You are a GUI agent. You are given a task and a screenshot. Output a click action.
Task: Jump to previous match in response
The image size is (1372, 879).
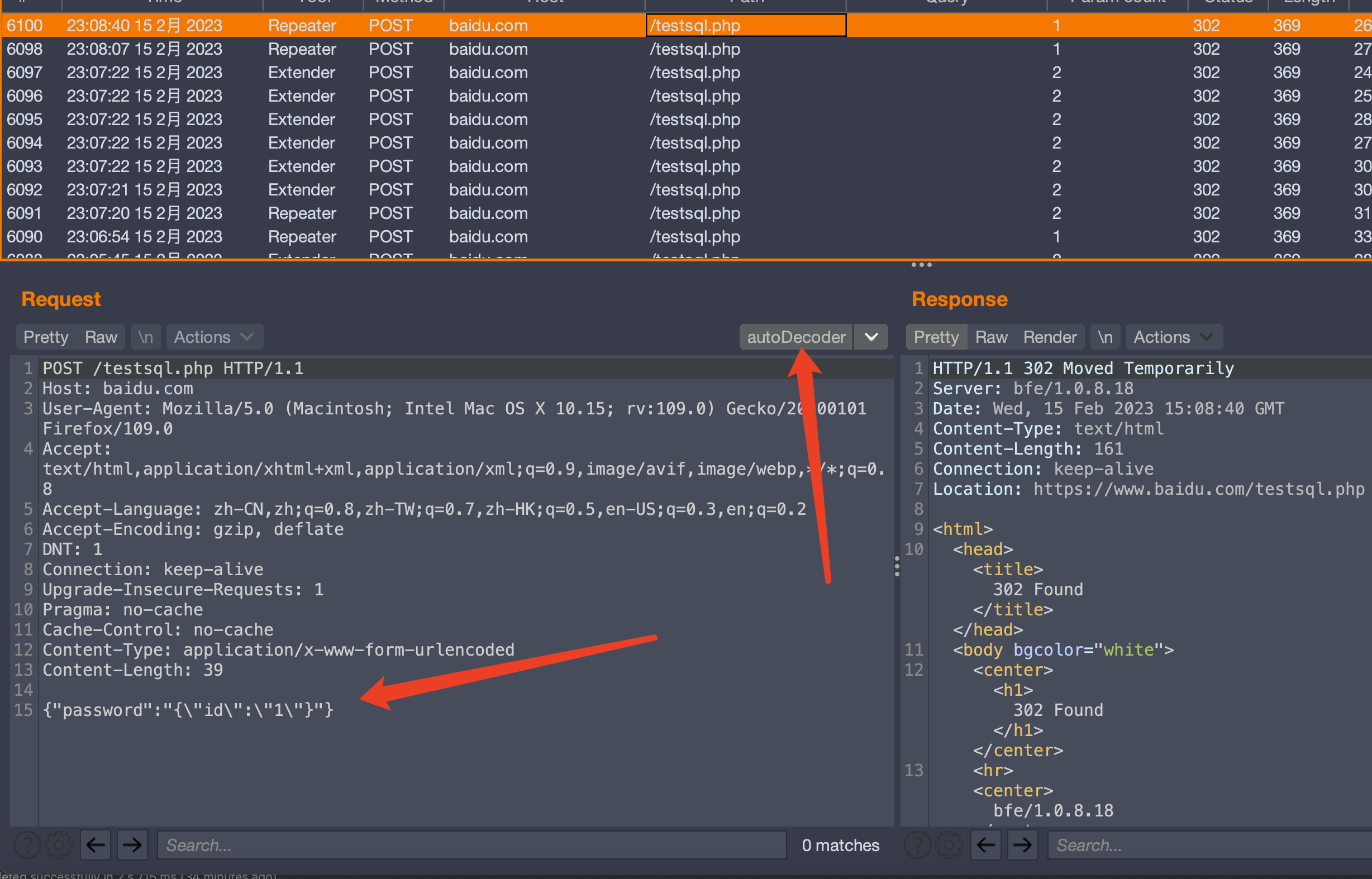pos(986,845)
